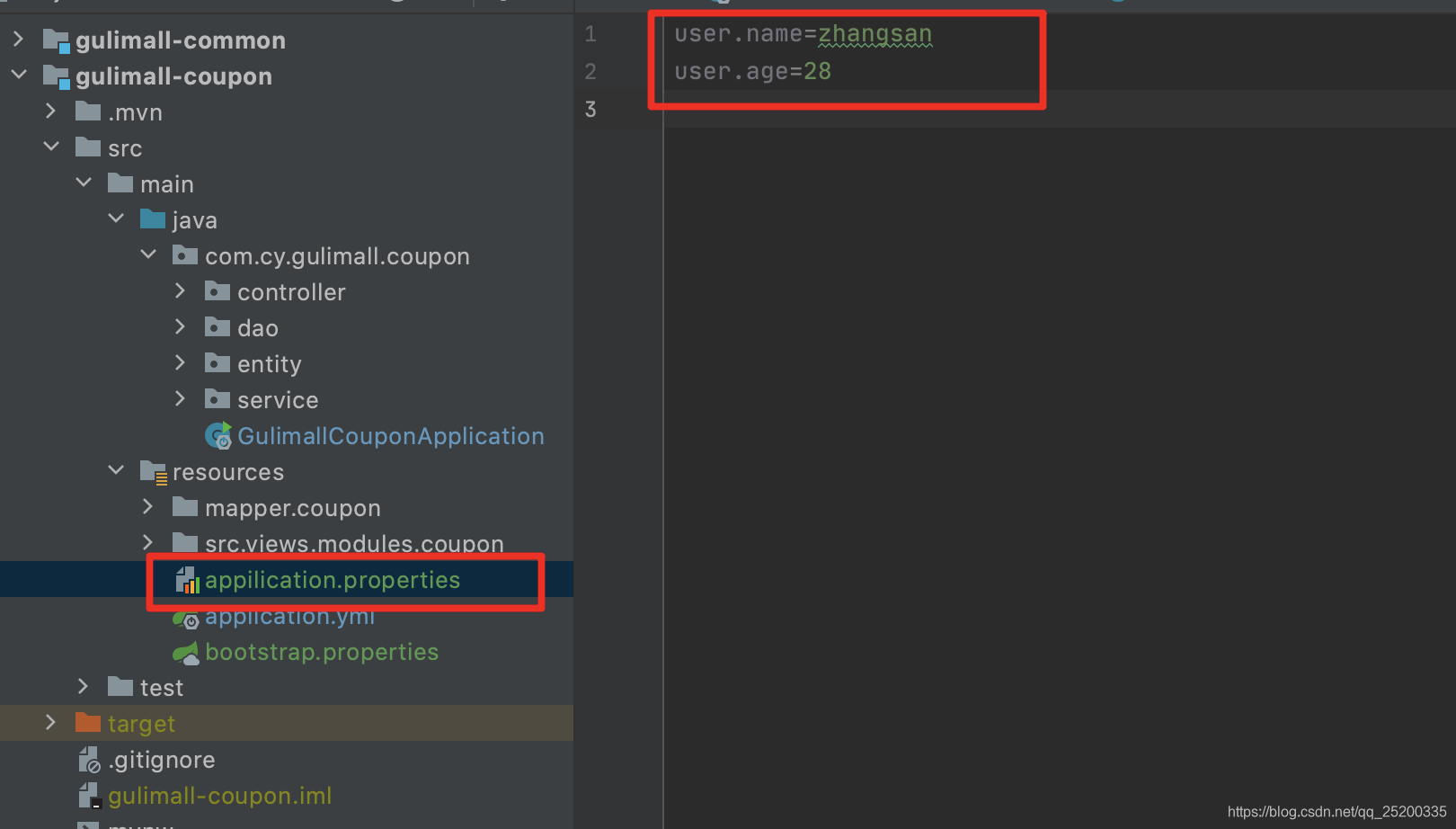
Task: Expand the .mvn folder
Action: [50, 111]
